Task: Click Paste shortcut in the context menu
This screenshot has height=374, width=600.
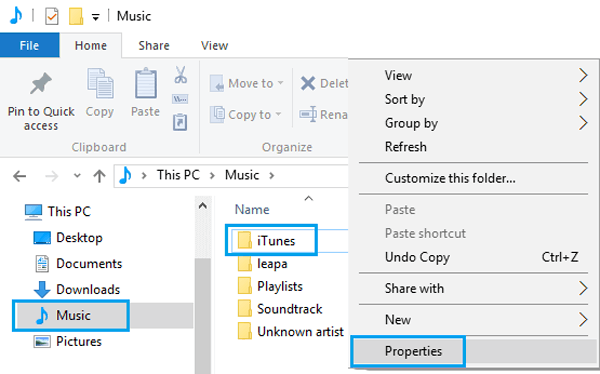Action: click(x=474, y=234)
